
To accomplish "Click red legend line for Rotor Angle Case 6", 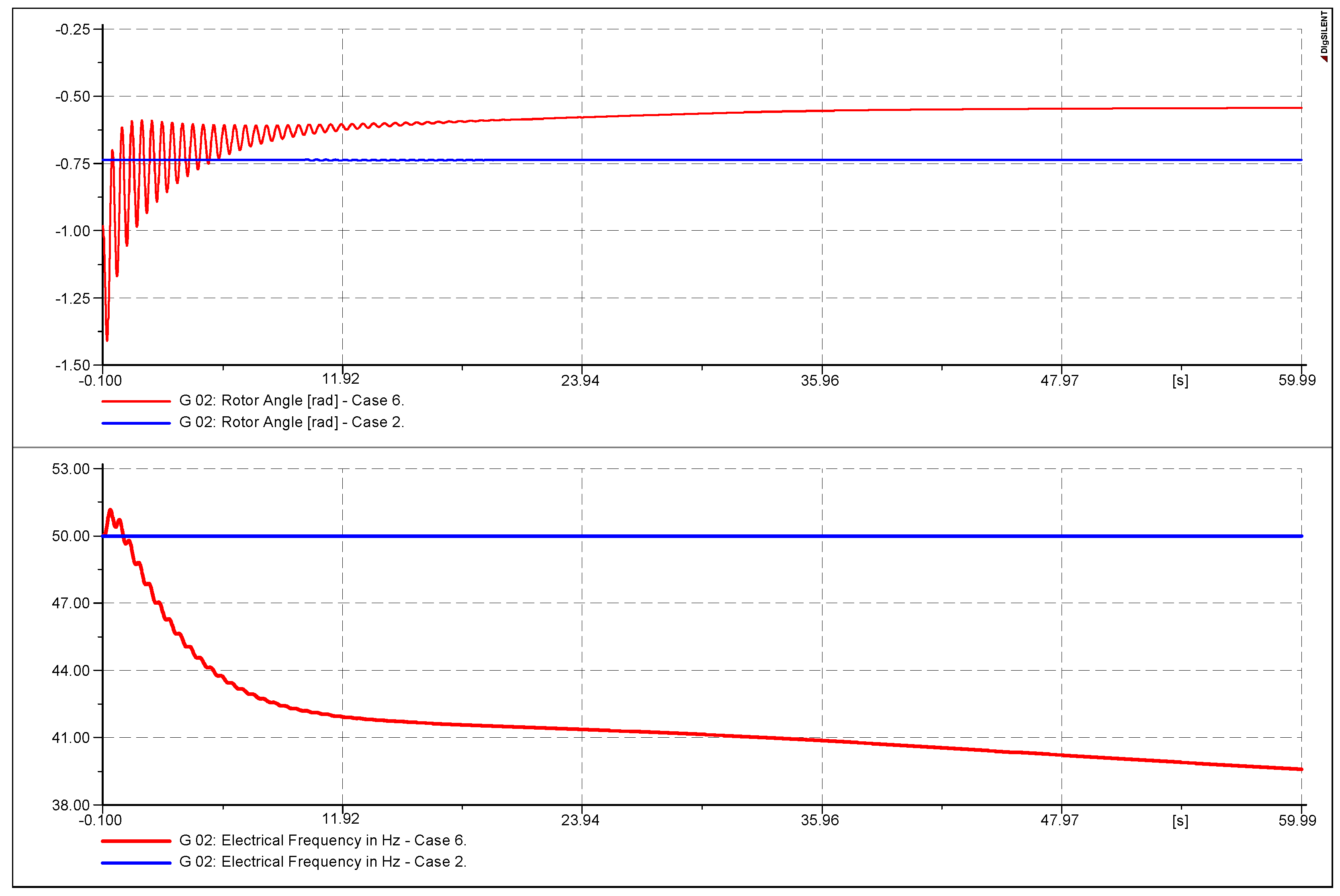I will pos(136,402).
